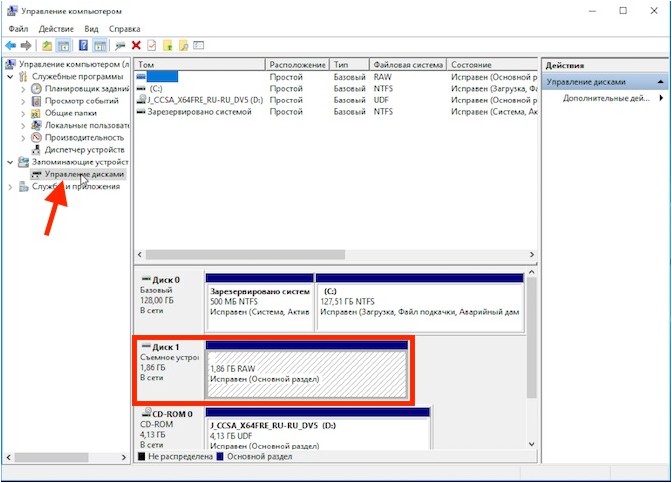Click the Services and Applications icon

click(x=24, y=187)
